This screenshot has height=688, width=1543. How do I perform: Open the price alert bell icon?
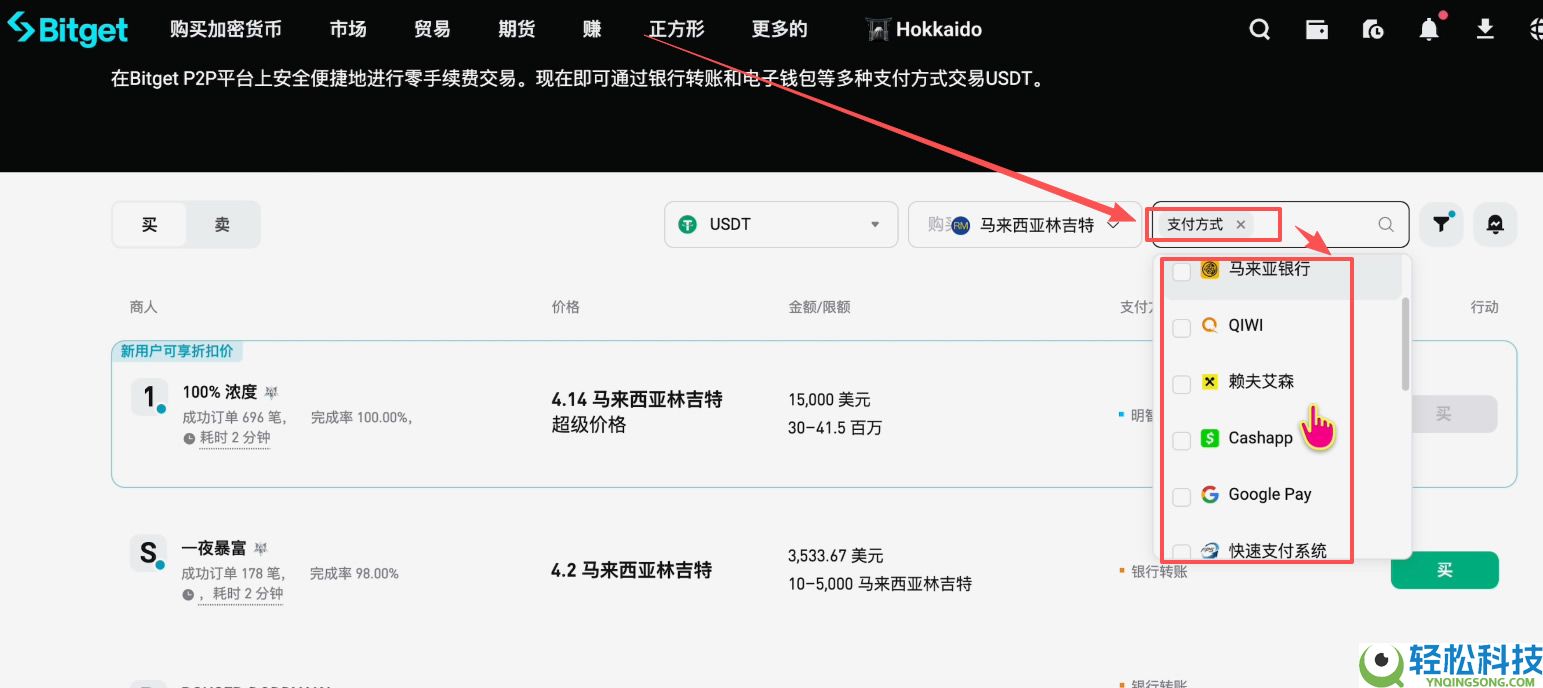1495,224
